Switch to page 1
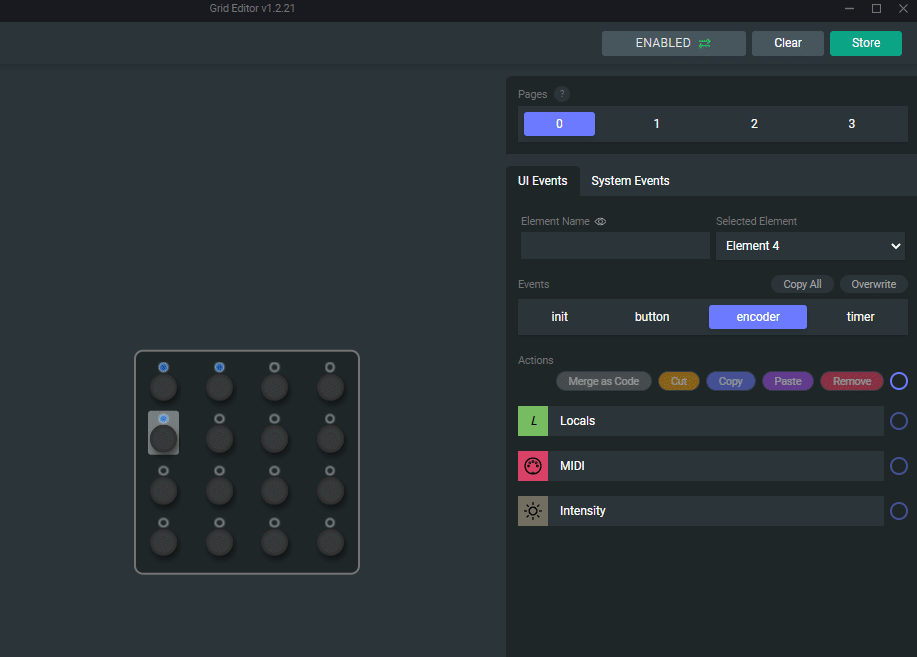This screenshot has width=917, height=657. (656, 123)
